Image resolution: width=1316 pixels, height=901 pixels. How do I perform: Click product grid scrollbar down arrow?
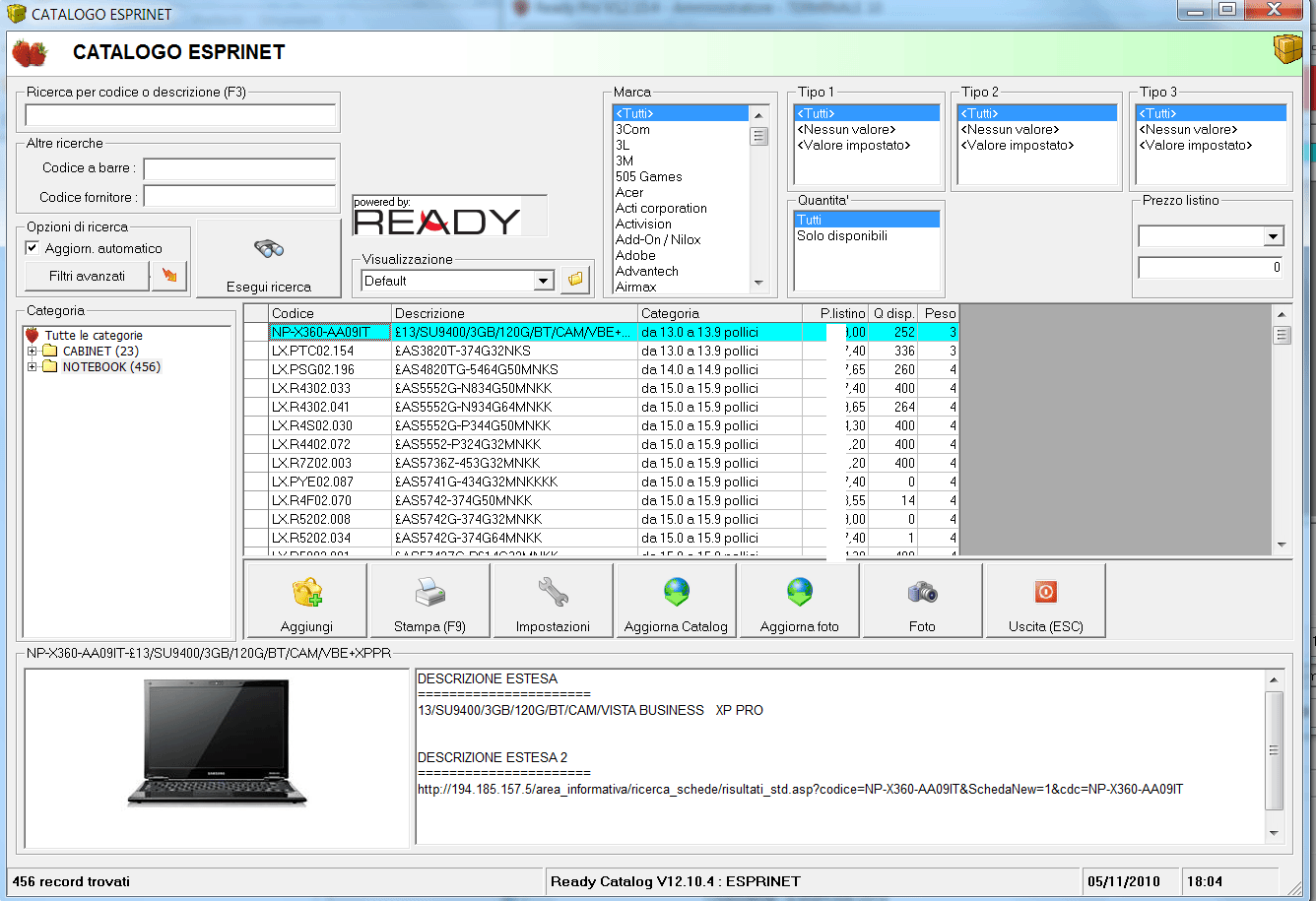[1282, 545]
